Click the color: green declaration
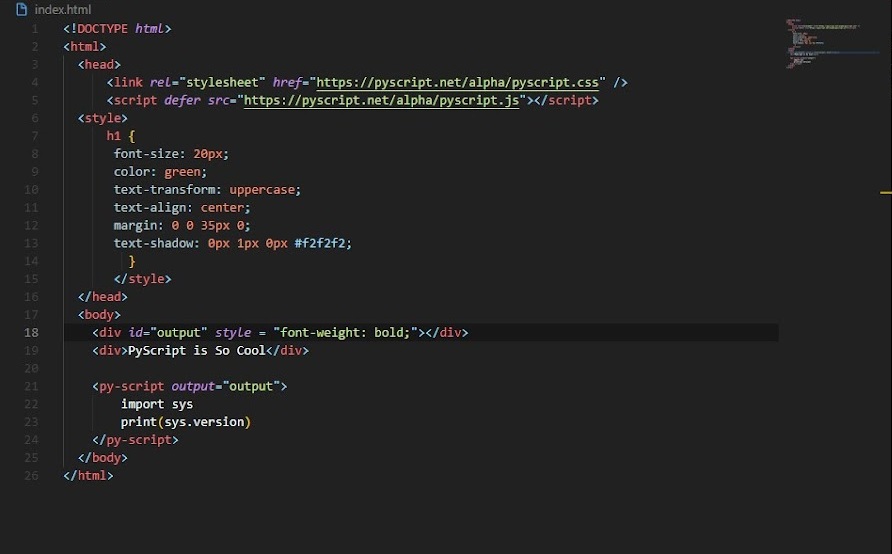The width and height of the screenshot is (892, 554). pyautogui.click(x=160, y=172)
